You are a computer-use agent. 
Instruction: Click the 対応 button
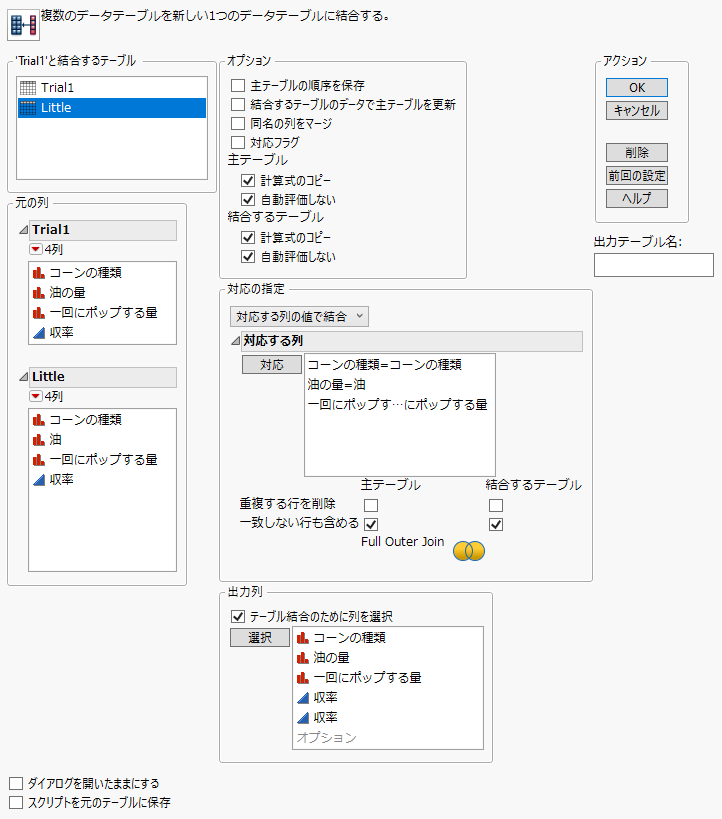tap(272, 365)
